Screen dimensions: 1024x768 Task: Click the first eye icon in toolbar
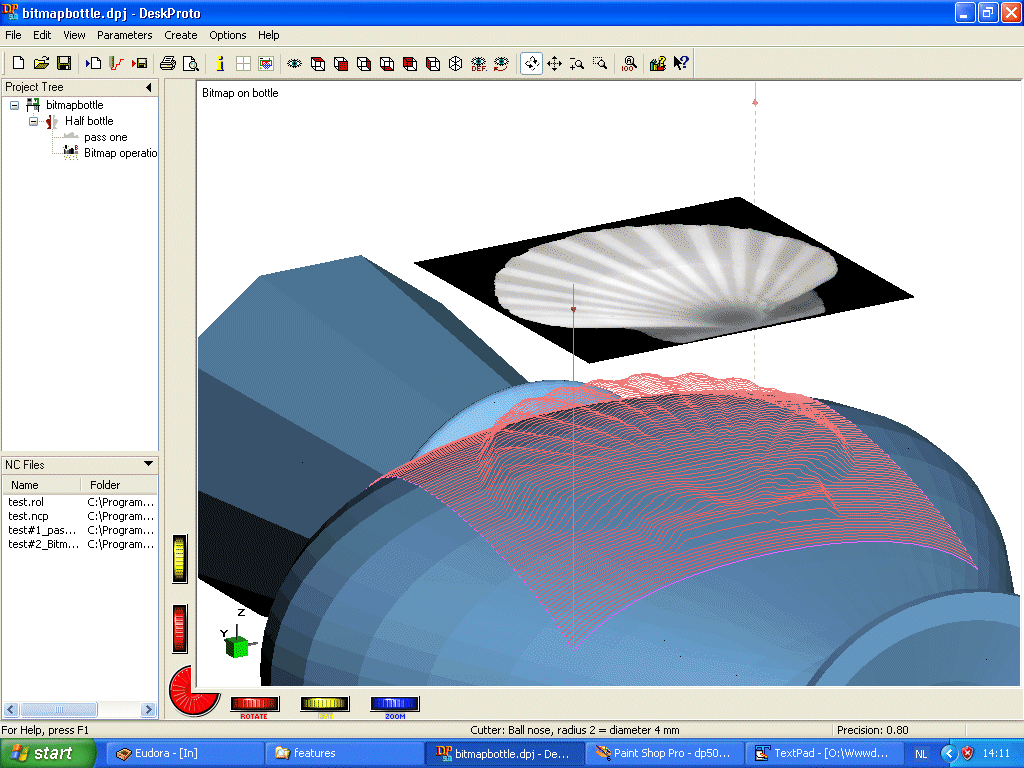tap(295, 63)
